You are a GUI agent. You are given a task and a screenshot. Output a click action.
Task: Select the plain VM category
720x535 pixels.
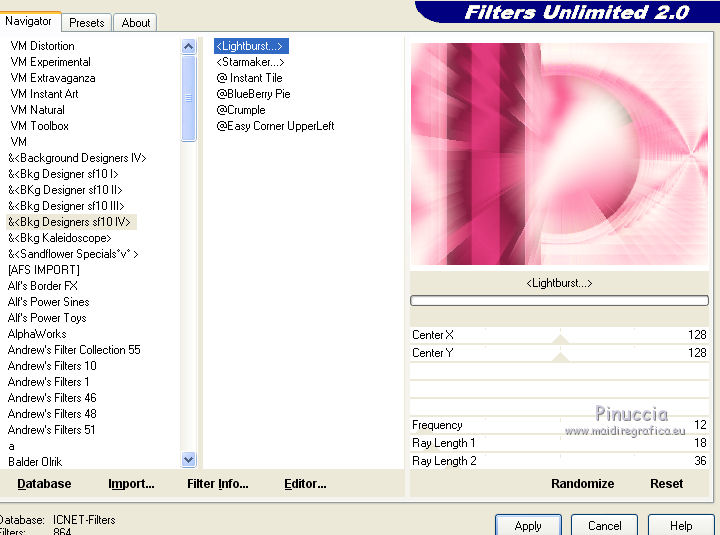tap(18, 142)
